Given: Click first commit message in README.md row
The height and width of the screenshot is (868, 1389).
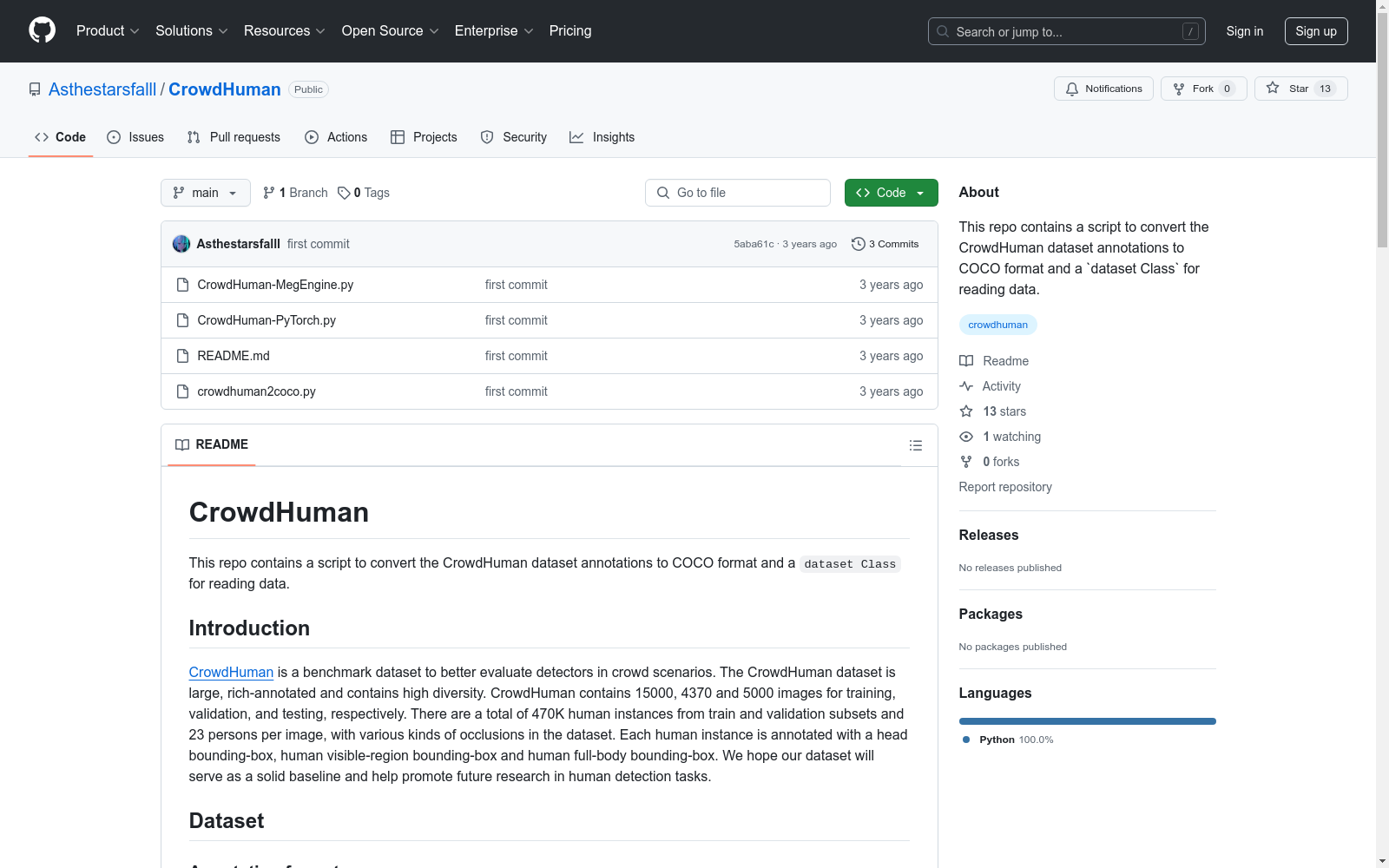Looking at the screenshot, I should click(517, 356).
